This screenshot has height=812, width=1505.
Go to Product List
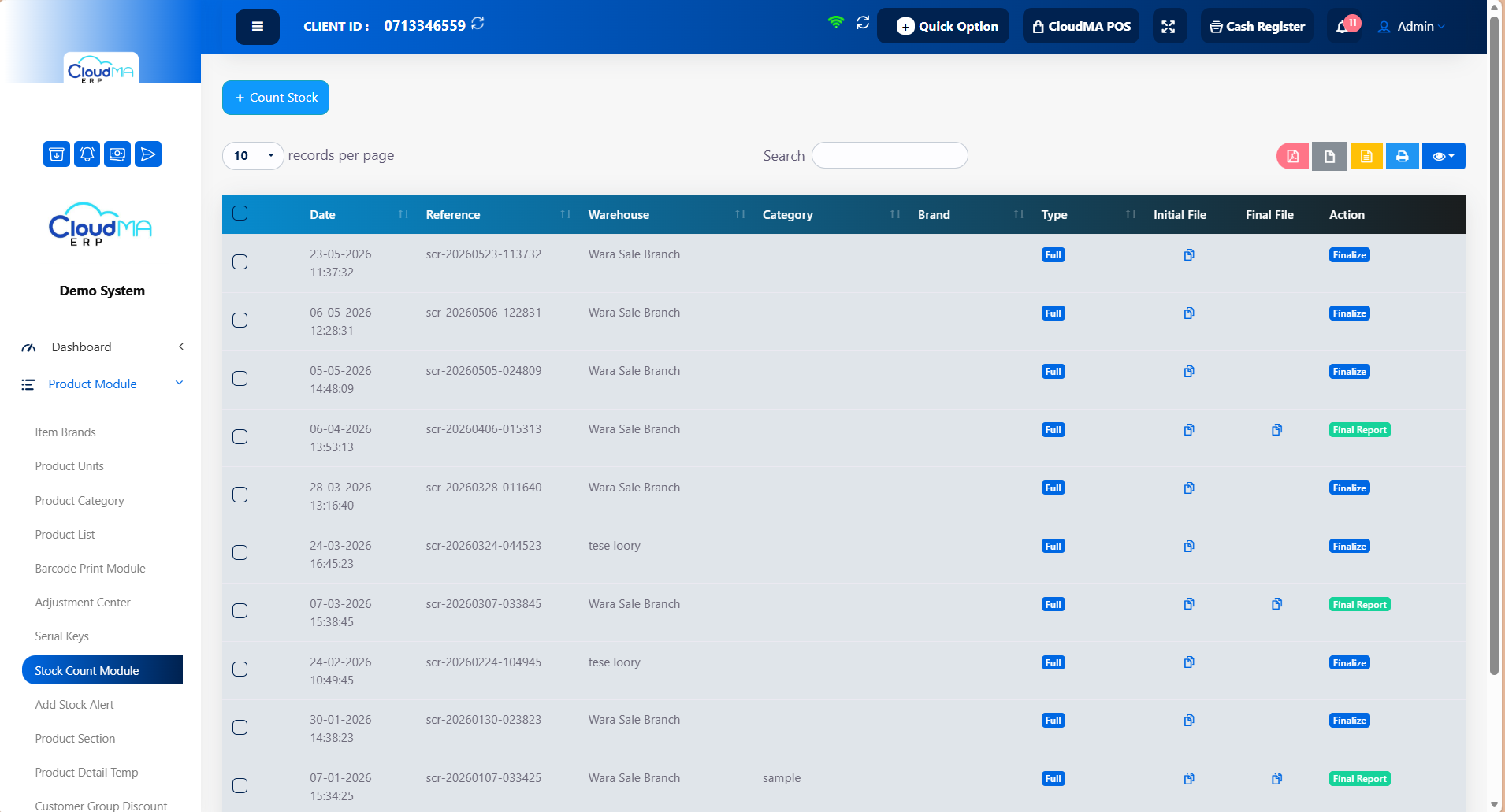pyautogui.click(x=65, y=535)
